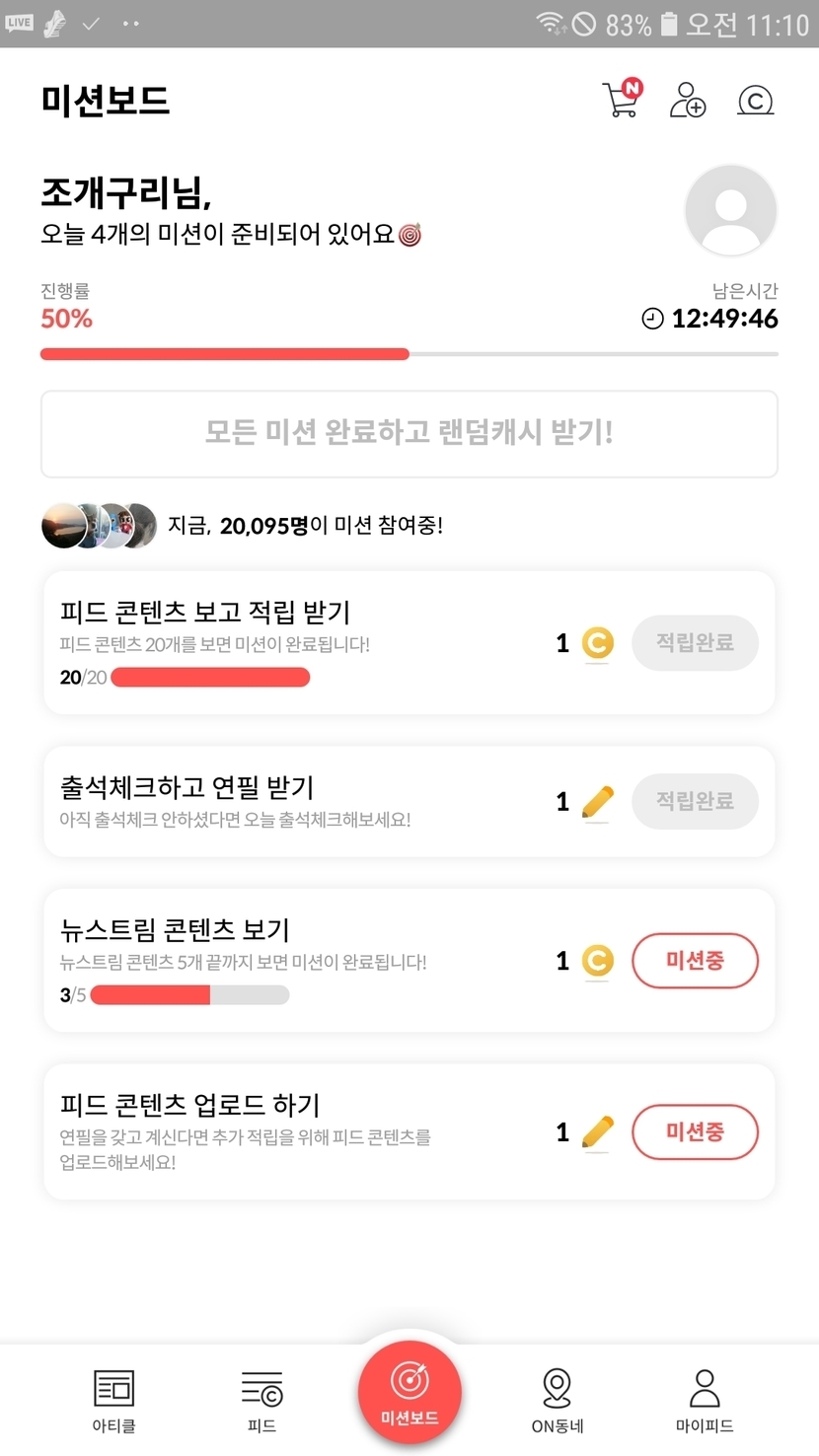
Task: Tap the gray profile avatar picture
Action: pos(730,211)
